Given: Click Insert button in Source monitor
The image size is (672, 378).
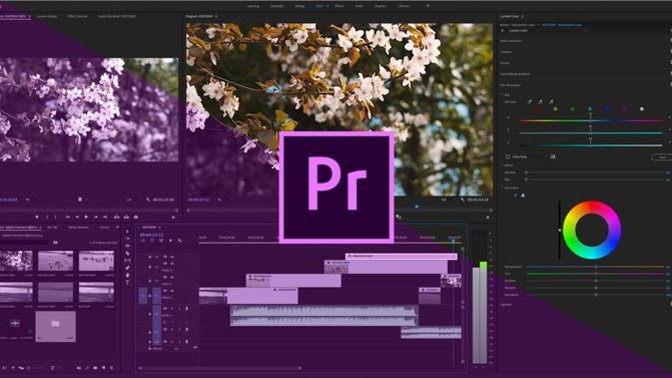Looking at the screenshot, I should coord(117,217).
